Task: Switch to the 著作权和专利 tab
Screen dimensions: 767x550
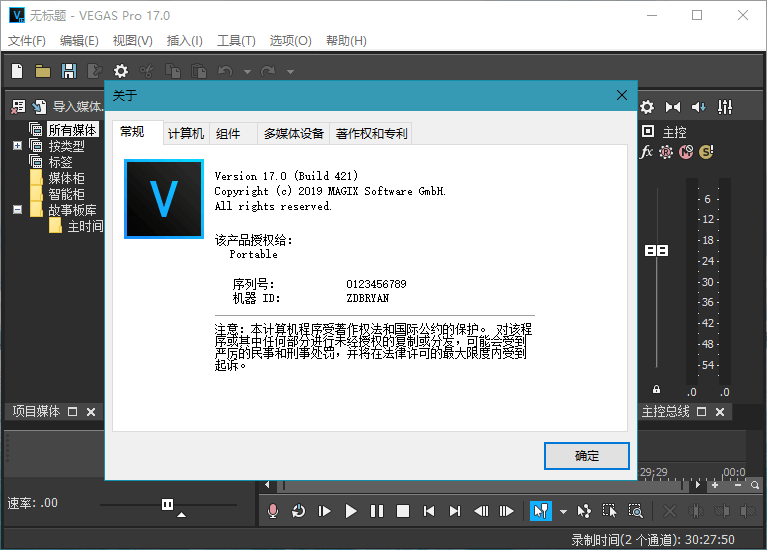Action: 371,134
